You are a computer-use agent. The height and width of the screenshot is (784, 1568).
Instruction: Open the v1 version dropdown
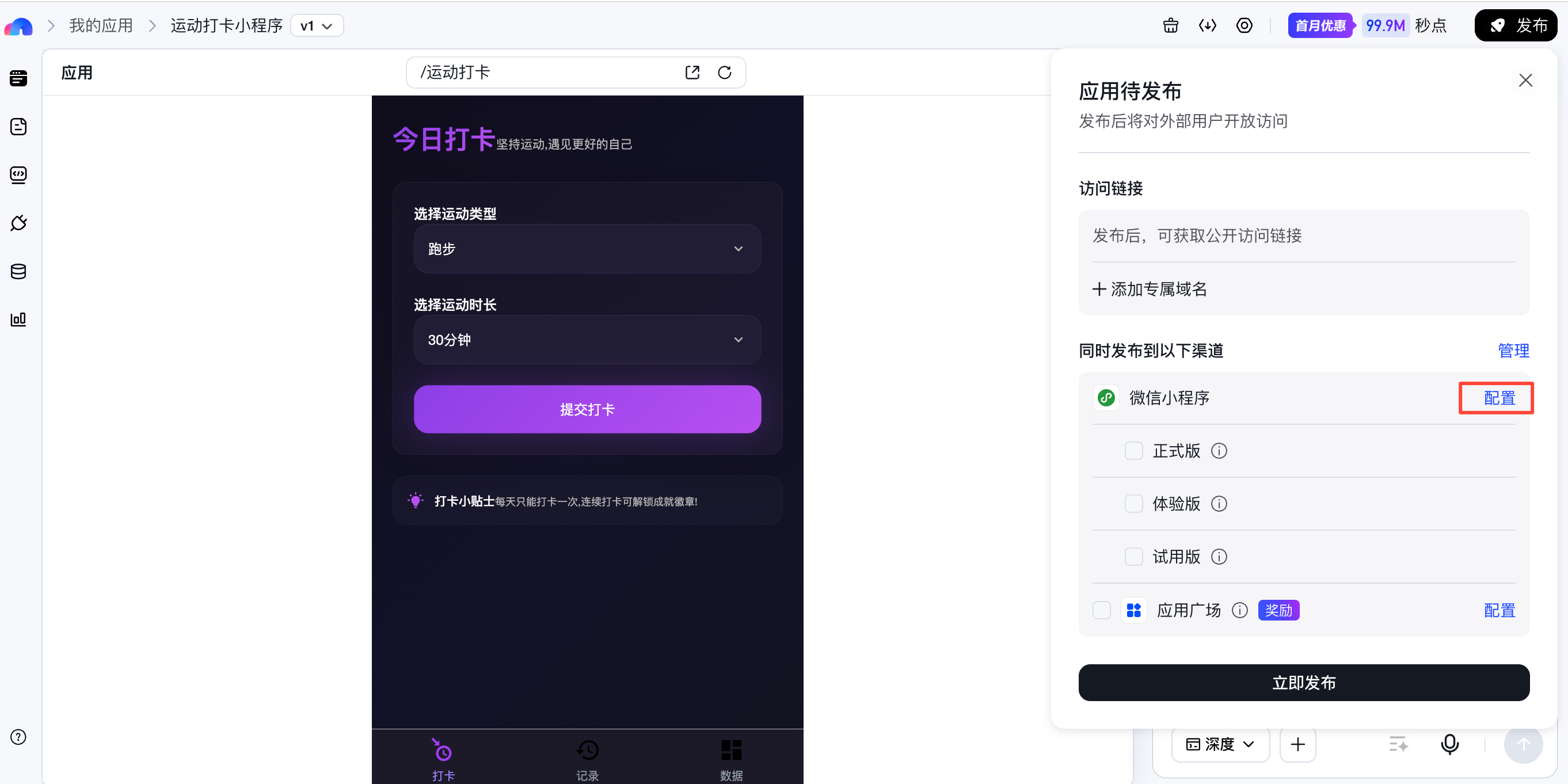coord(316,25)
